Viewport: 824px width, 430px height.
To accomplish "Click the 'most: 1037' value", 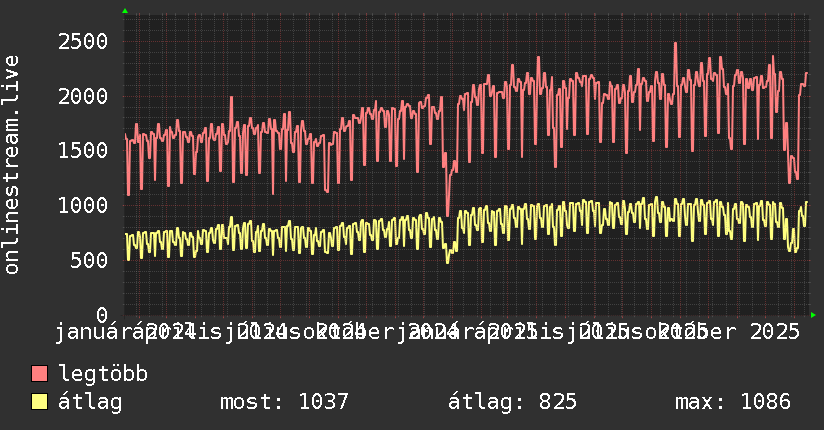I will click(284, 402).
